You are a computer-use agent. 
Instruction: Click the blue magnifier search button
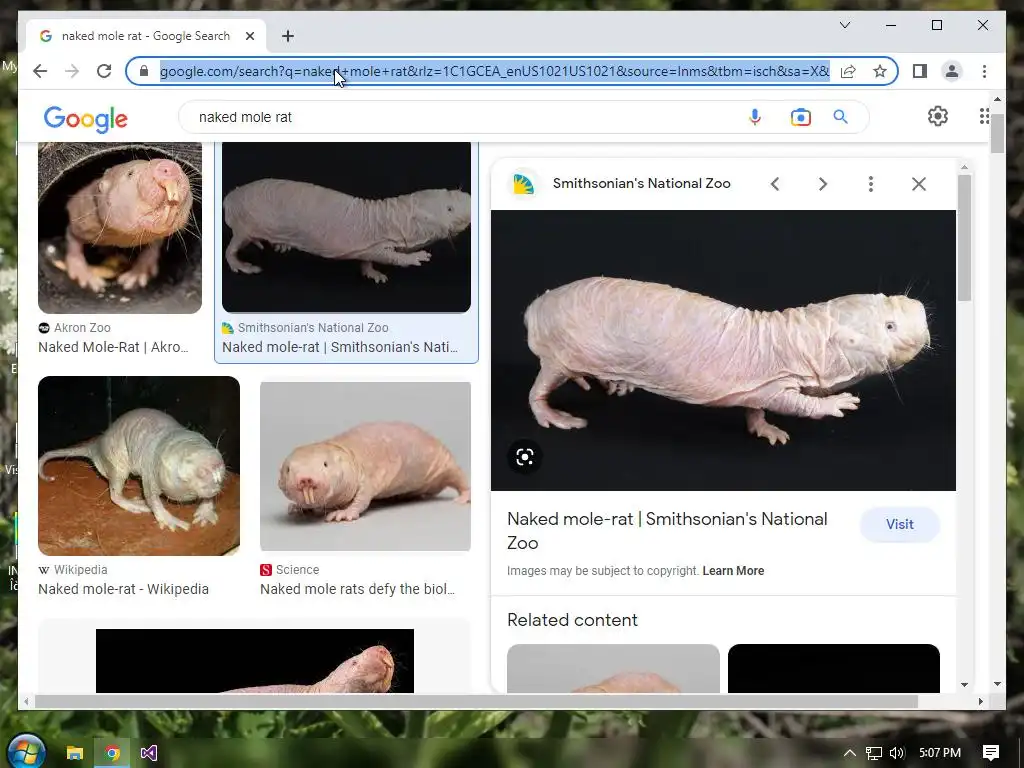[x=840, y=117]
